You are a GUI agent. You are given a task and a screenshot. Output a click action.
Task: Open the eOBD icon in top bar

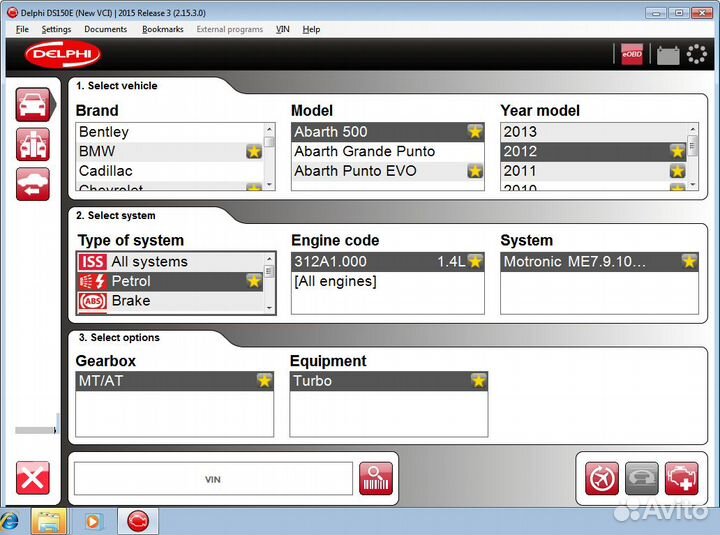(x=632, y=54)
